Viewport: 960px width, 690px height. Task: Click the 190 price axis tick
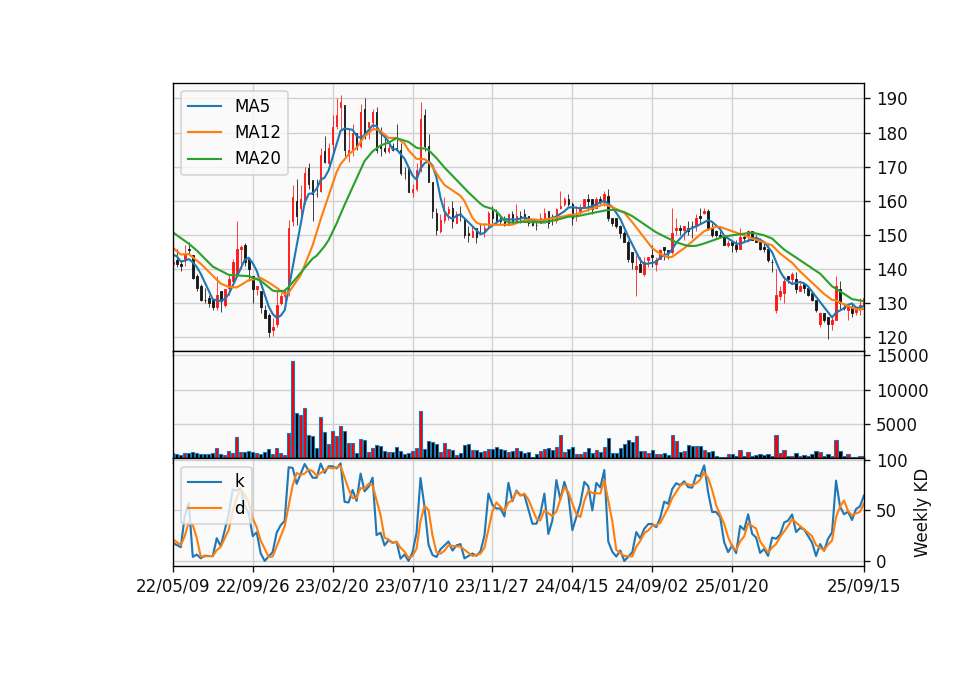(x=892, y=99)
